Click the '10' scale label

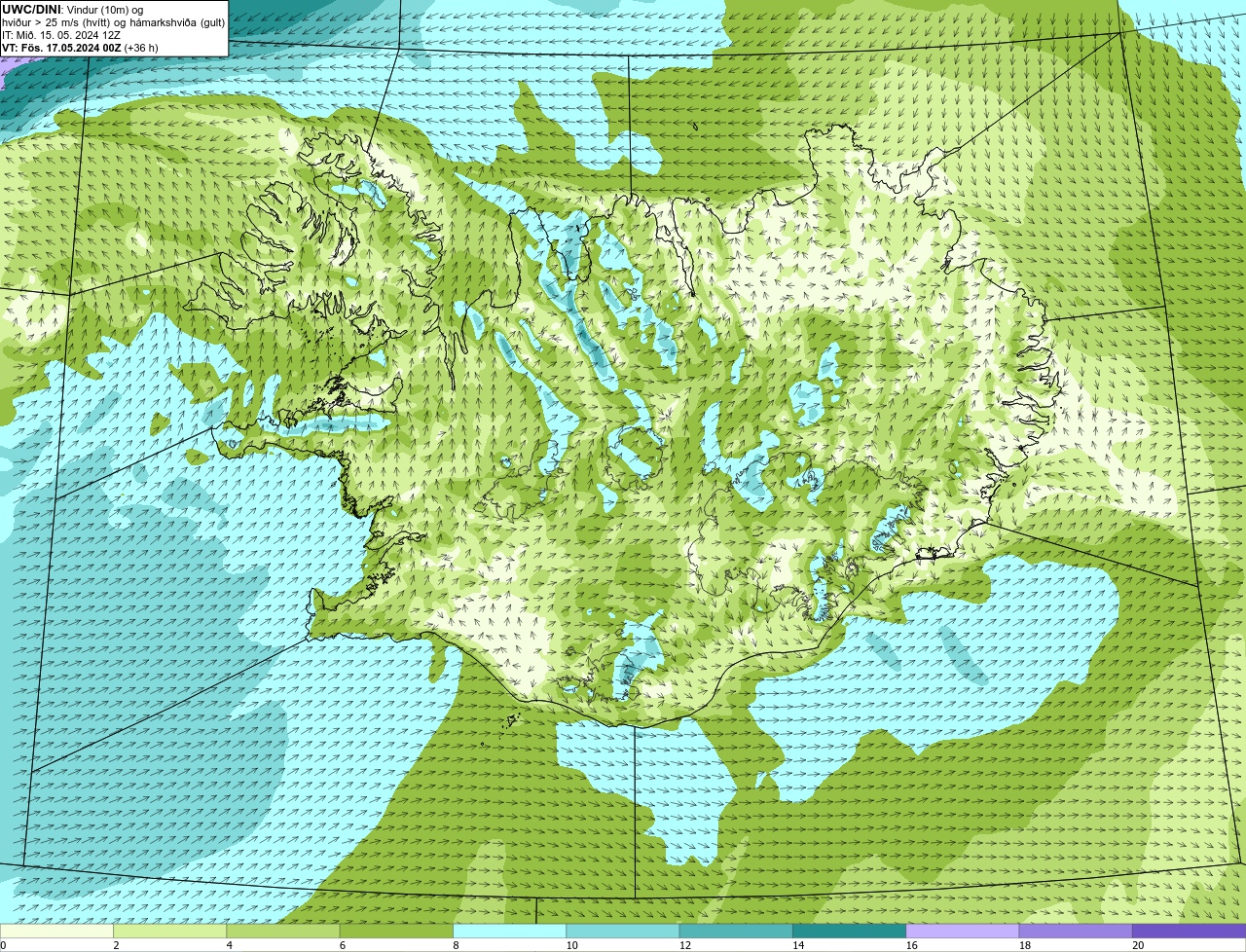pos(571,945)
